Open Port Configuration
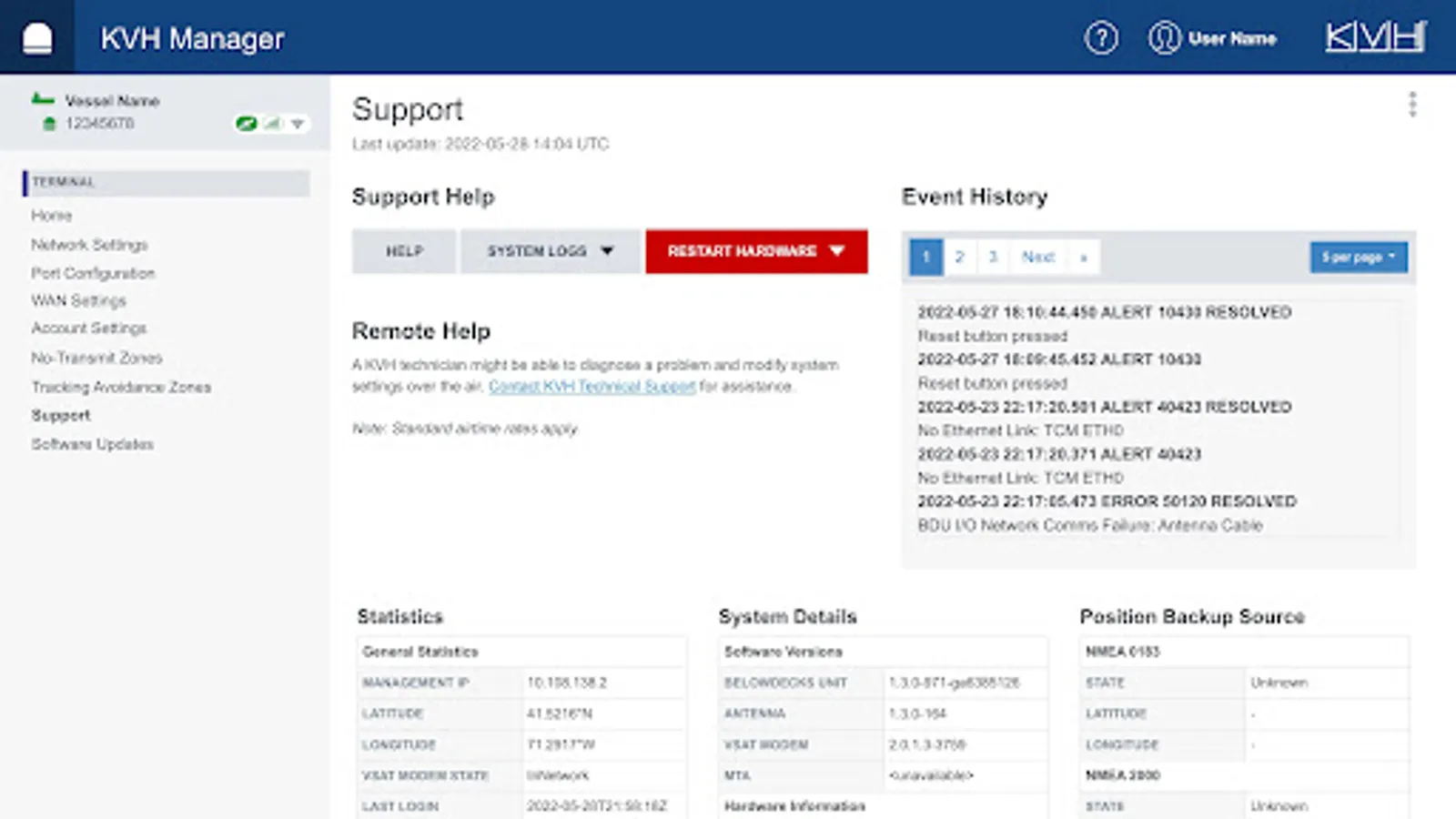The image size is (1456, 819). (93, 273)
